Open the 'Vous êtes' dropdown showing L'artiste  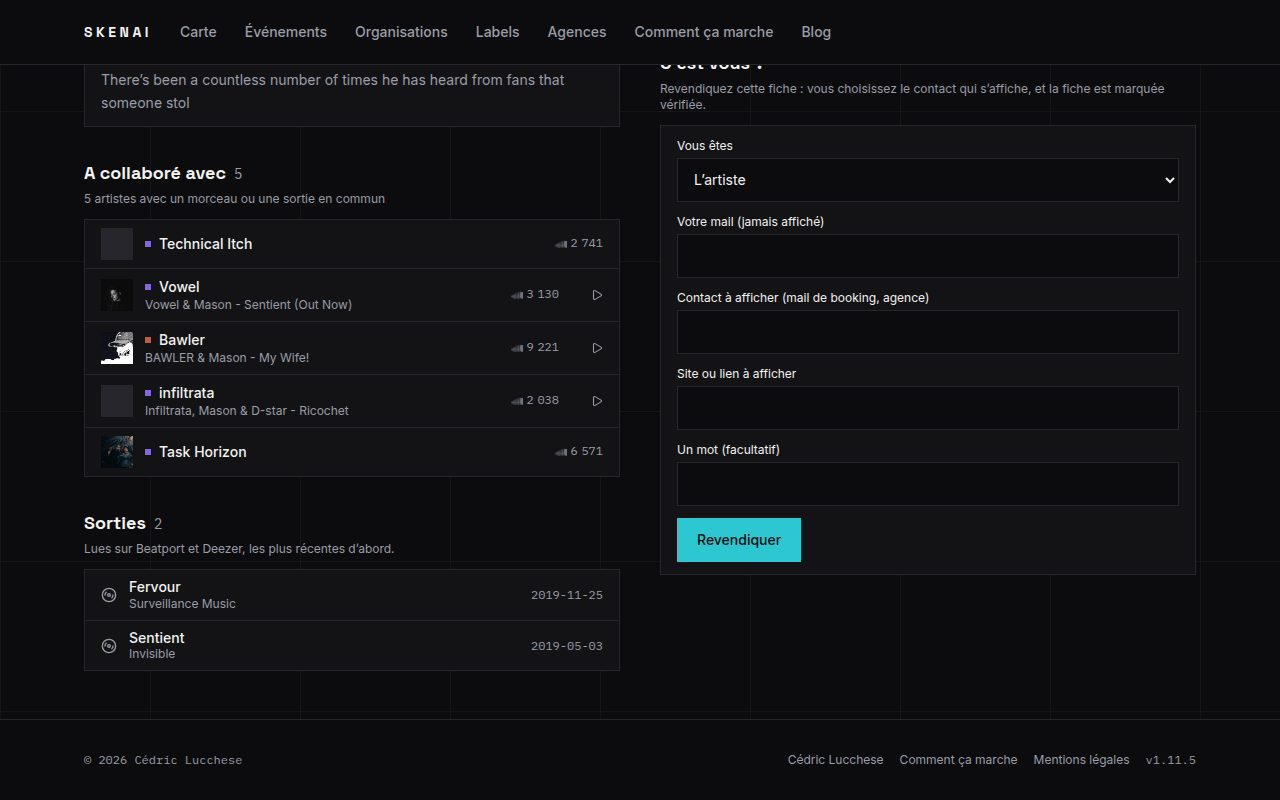point(928,180)
